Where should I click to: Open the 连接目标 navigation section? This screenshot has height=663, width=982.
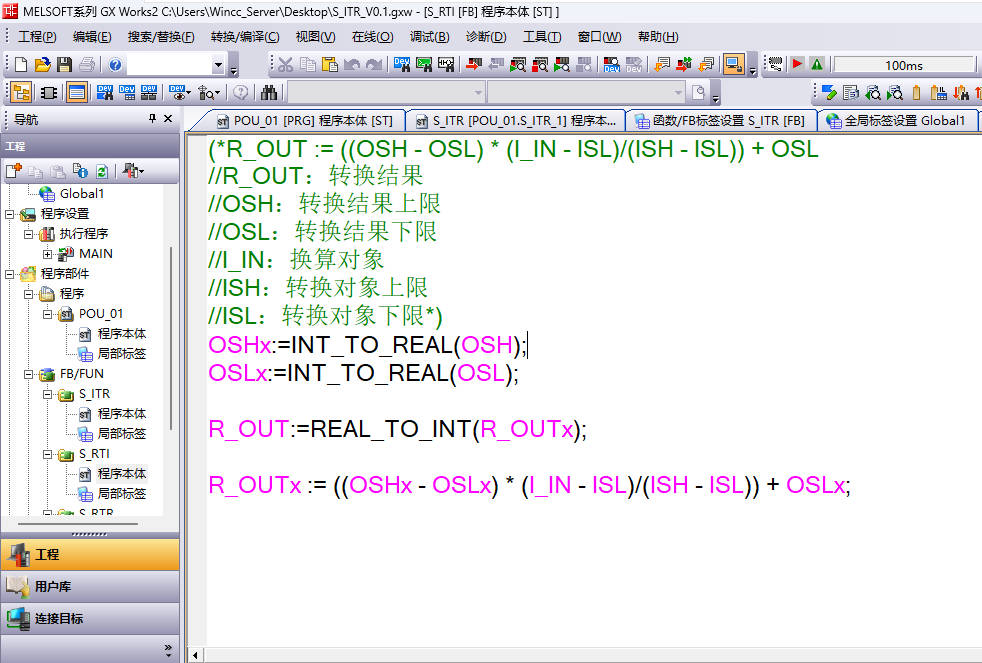tap(59, 618)
